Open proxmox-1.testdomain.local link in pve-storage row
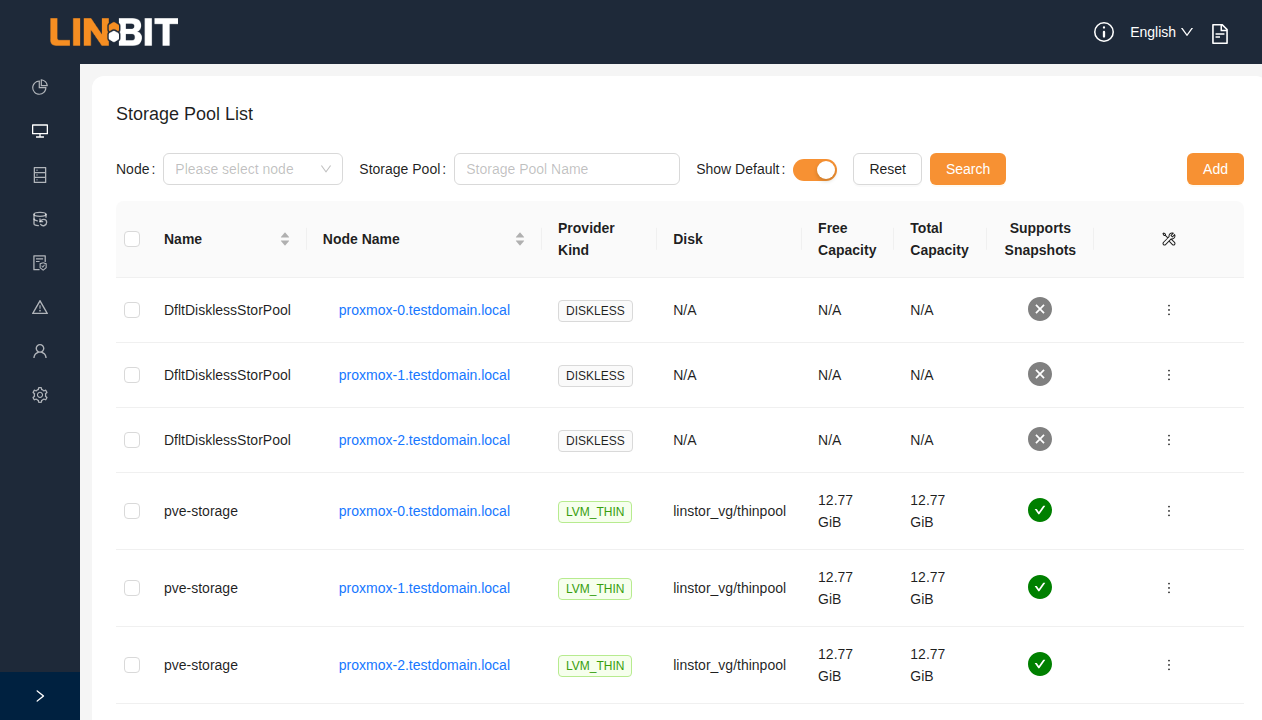 pyautogui.click(x=424, y=588)
